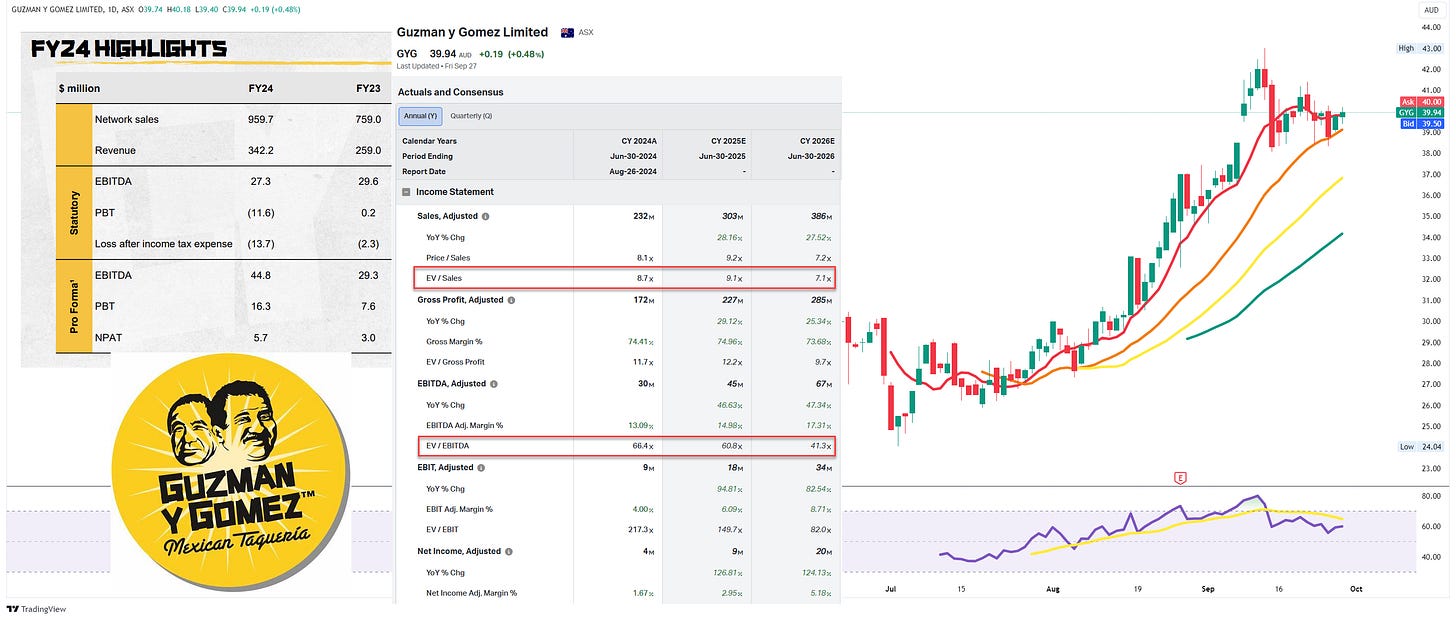Click the Bid 39.50 price label
1456x620 pixels.
coord(1419,123)
